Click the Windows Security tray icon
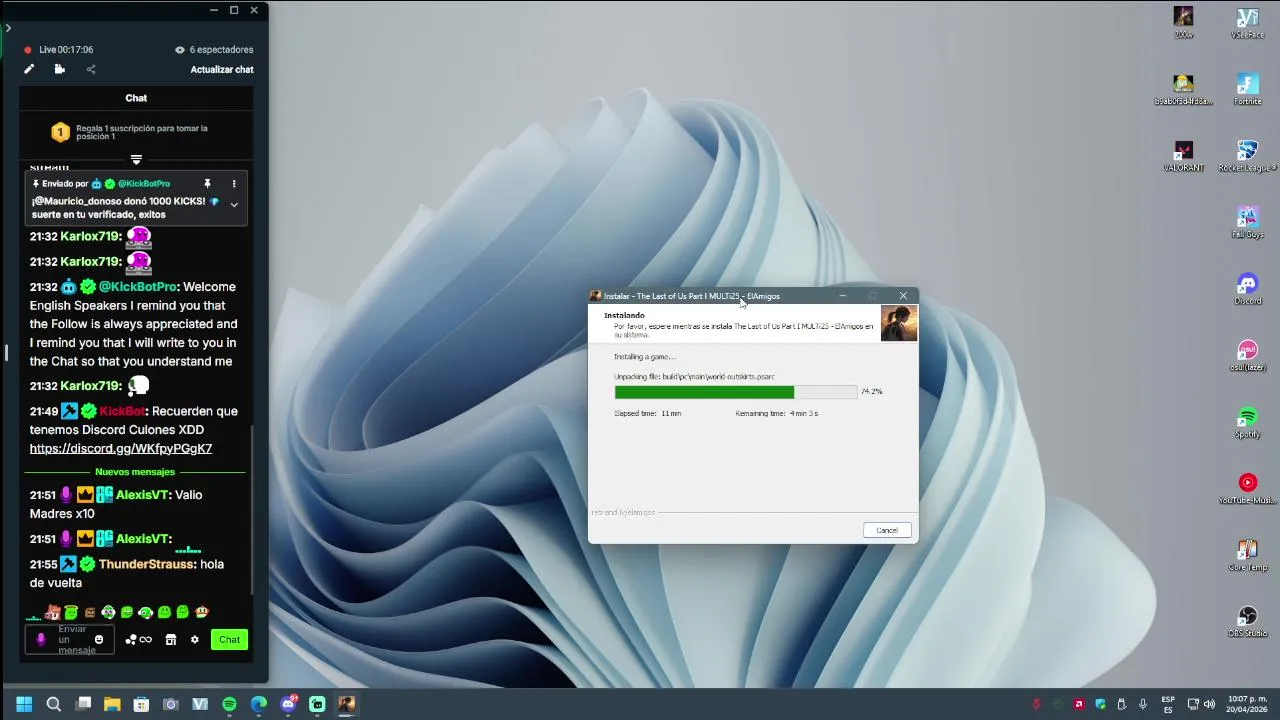Screen dimensions: 1280x720 click(x=1100, y=704)
